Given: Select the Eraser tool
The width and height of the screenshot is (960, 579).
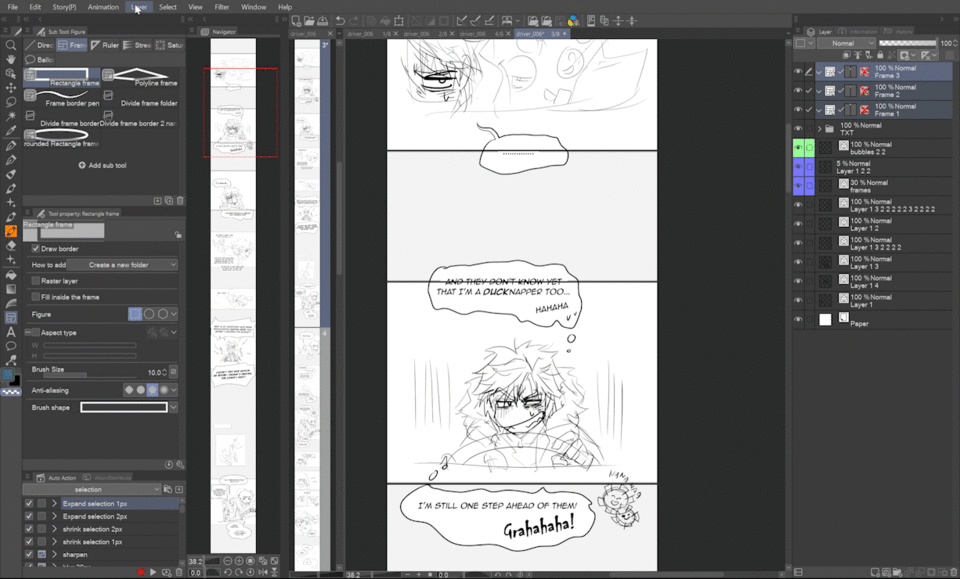Looking at the screenshot, I should 10,245.
